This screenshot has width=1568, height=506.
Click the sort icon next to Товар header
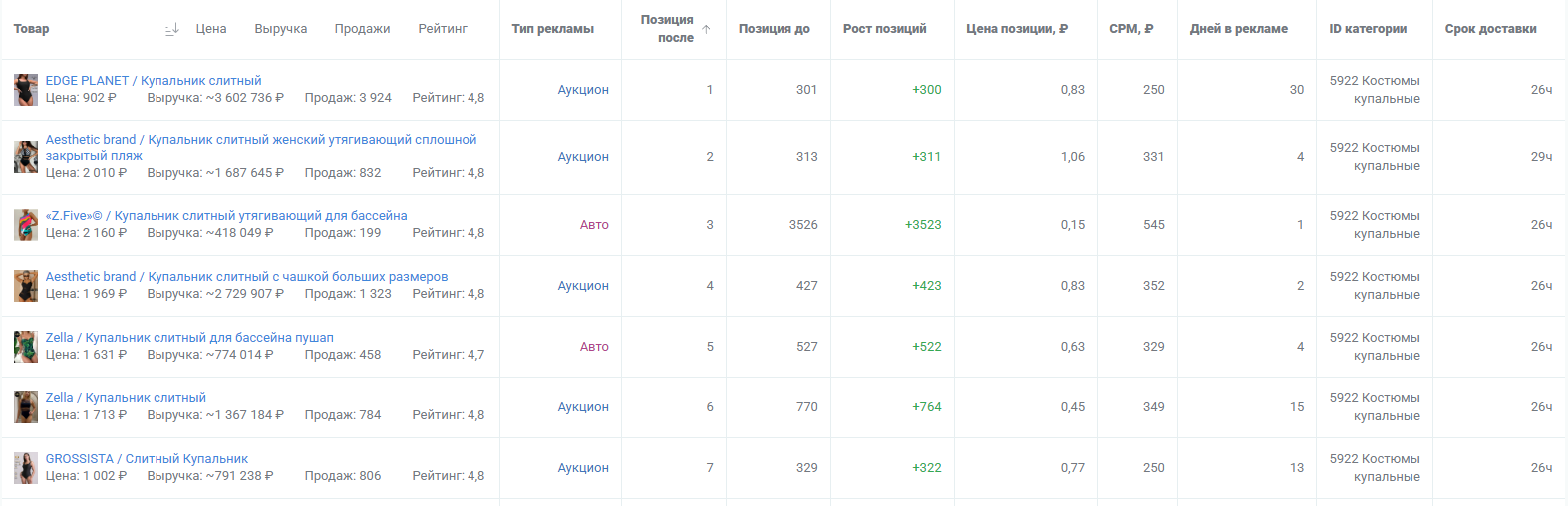172,29
